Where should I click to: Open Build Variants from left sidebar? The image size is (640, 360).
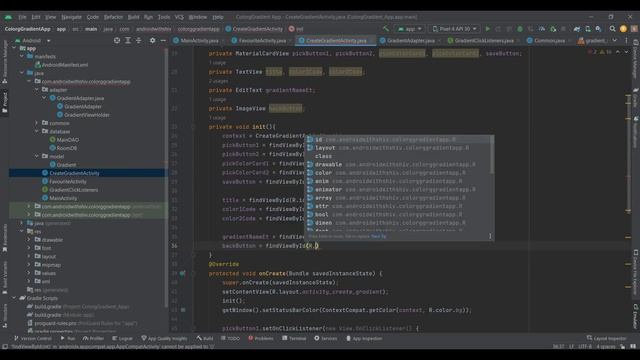(x=4, y=278)
